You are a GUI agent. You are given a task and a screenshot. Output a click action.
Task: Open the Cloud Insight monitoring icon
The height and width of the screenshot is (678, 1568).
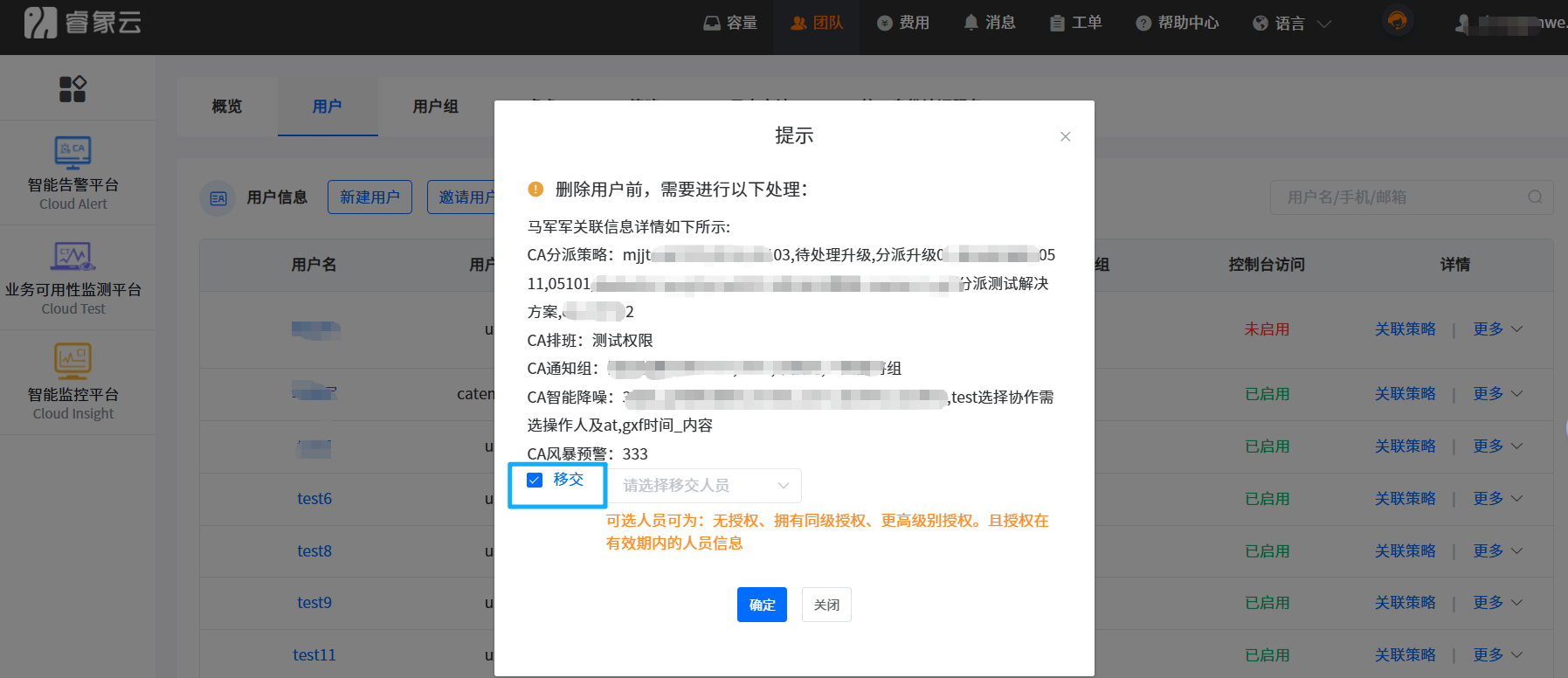pos(73,361)
